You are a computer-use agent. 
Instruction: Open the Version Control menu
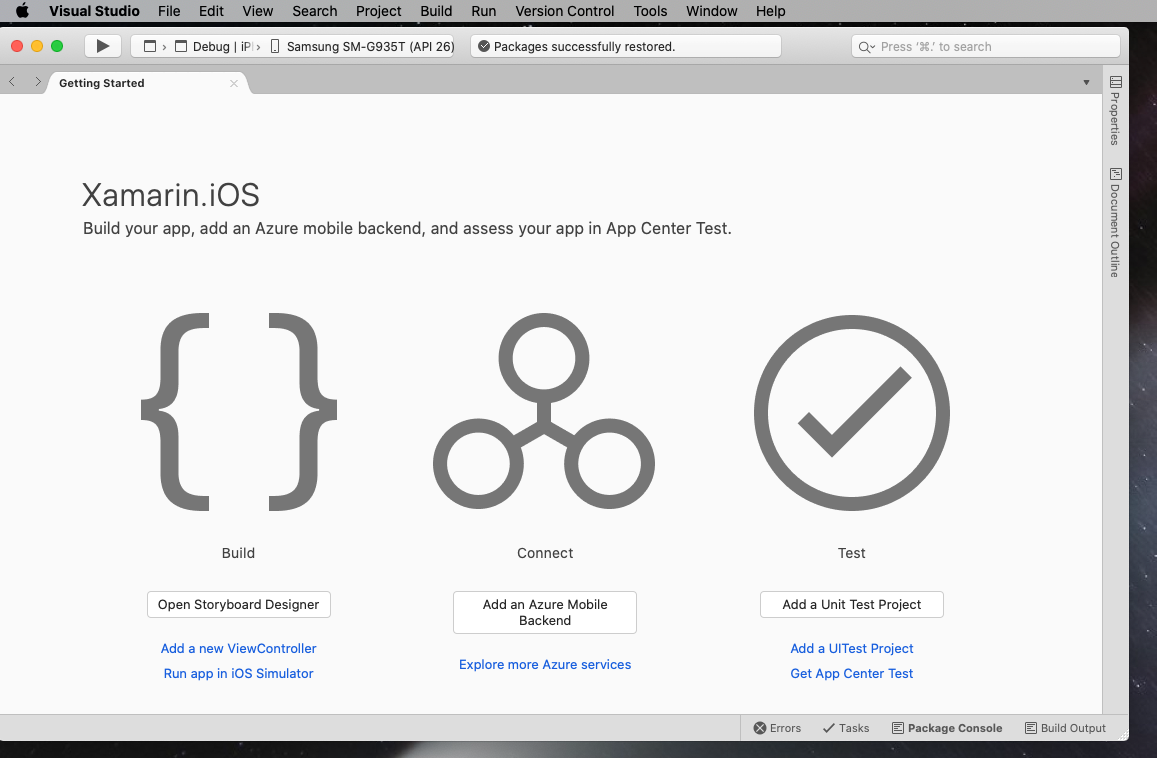click(564, 11)
